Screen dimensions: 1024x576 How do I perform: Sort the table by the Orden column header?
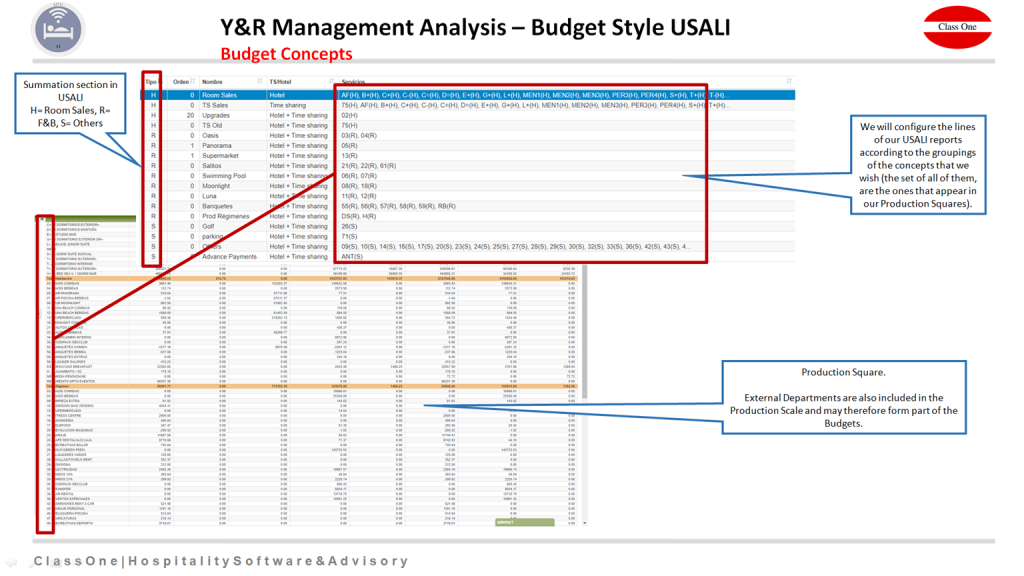click(x=181, y=82)
